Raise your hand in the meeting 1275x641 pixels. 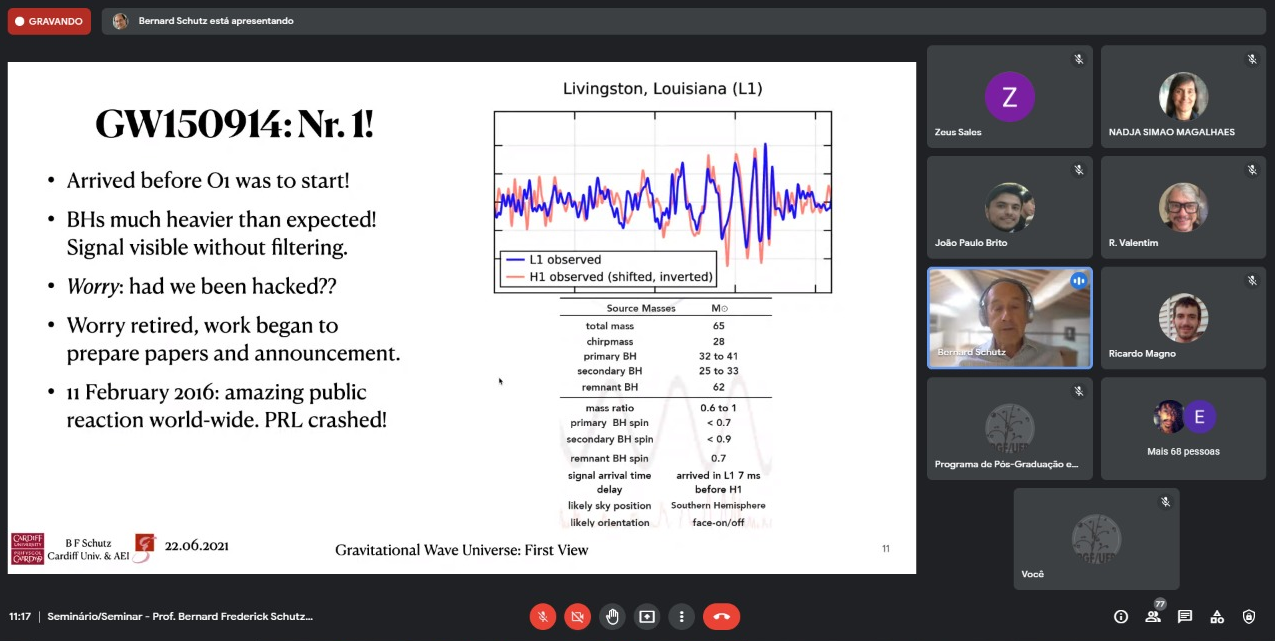pos(612,616)
